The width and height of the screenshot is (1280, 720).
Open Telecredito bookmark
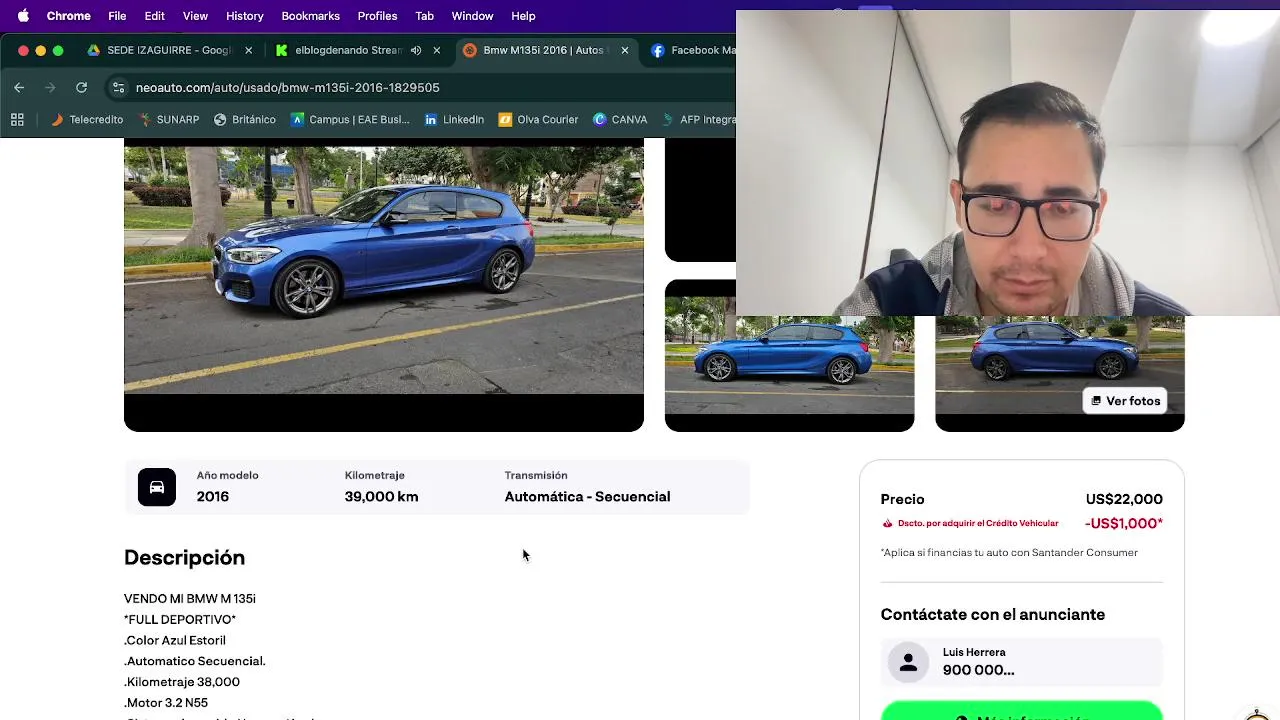pyautogui.click(x=87, y=119)
